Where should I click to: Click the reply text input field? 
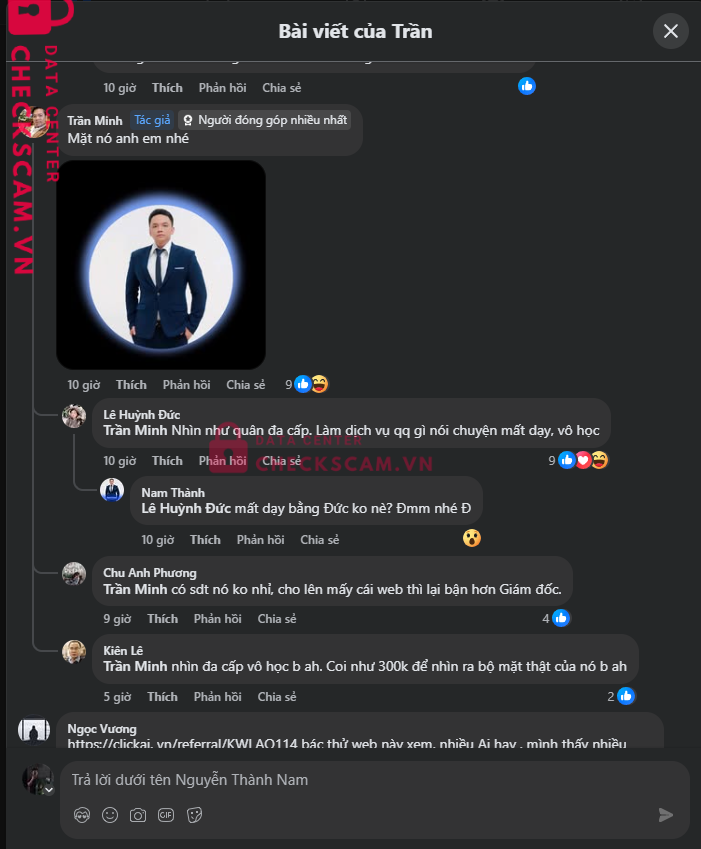click(x=360, y=780)
